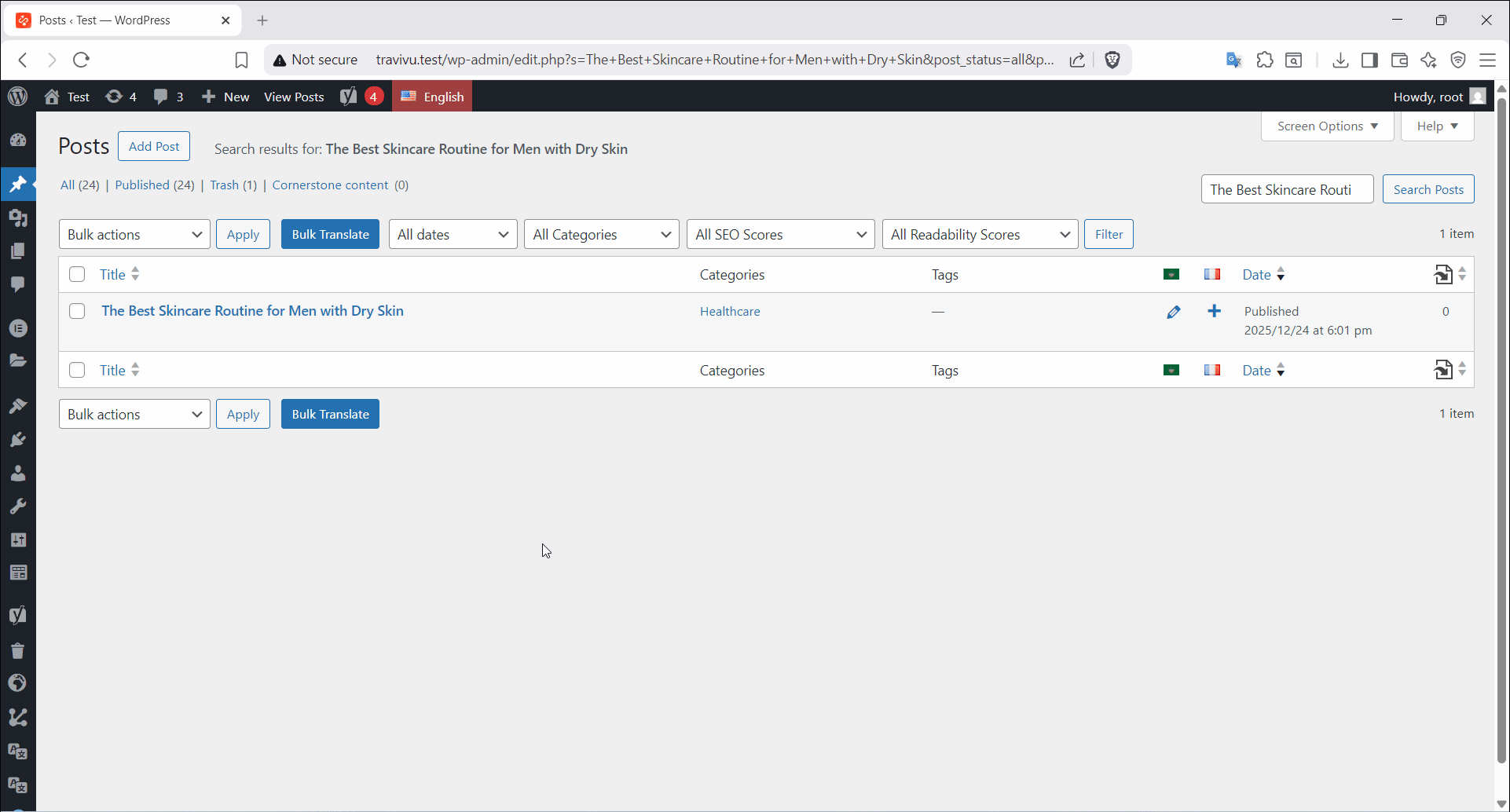Click the plus add French translation icon
Screen dimensions: 1510x812
pyautogui.click(x=1214, y=312)
